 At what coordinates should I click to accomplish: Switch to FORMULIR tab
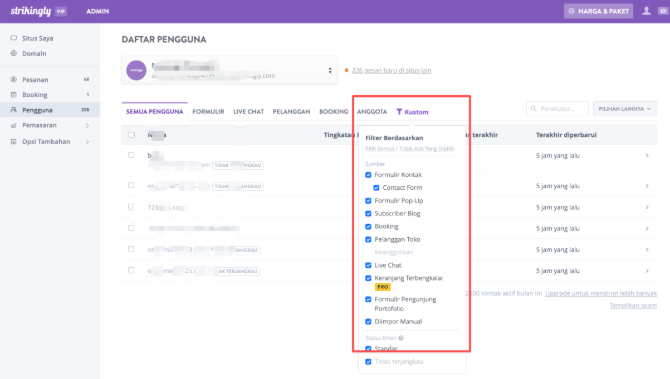point(208,112)
